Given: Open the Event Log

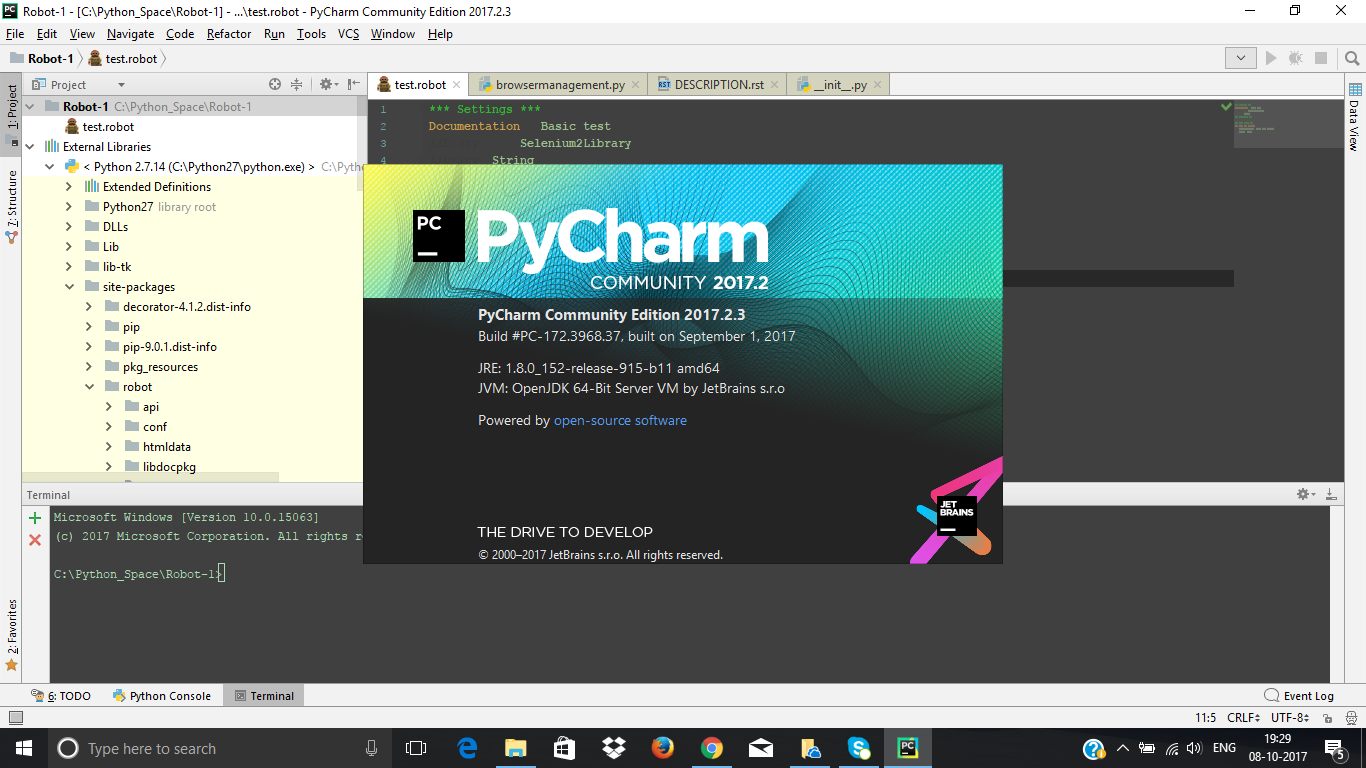Looking at the screenshot, I should (x=1299, y=696).
